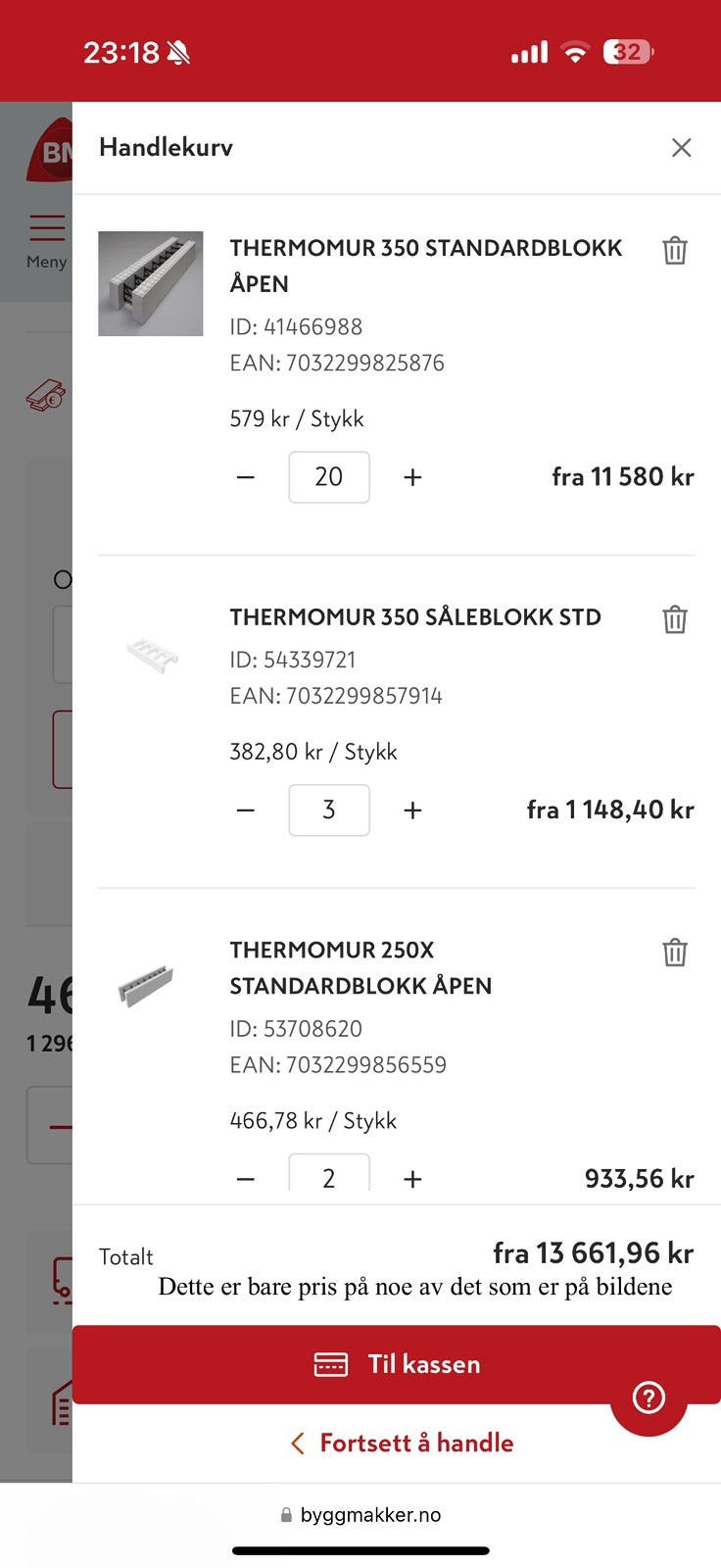Delete Thermomur 350 Standardblokk Åpen from cart
The height and width of the screenshot is (1568, 721).
click(x=675, y=251)
